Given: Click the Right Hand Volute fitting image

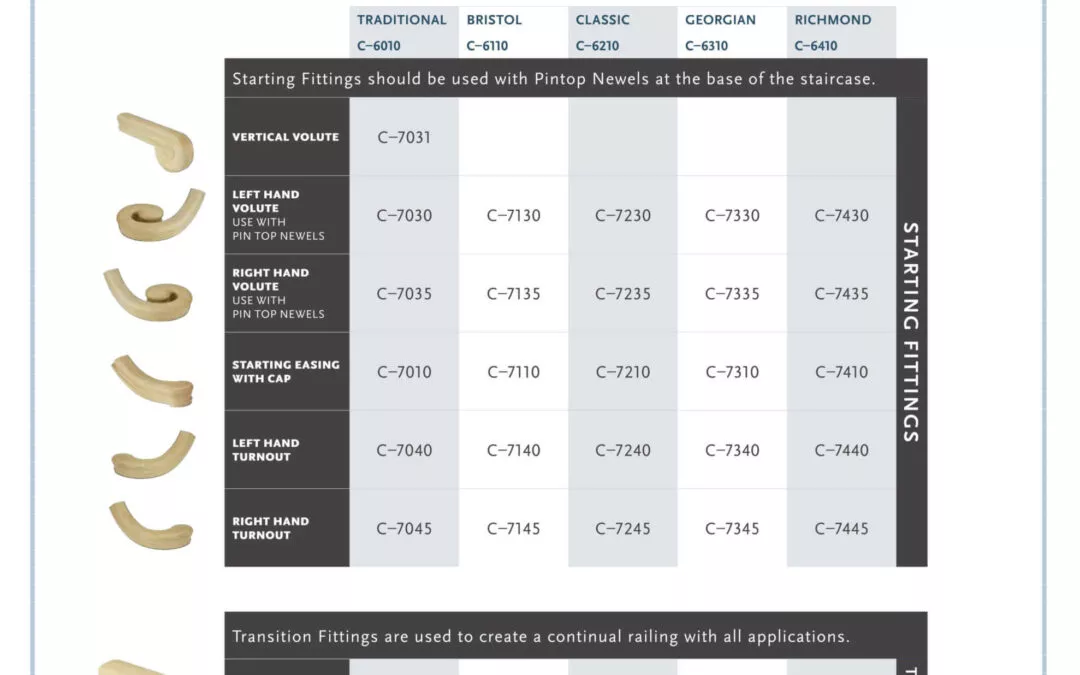Looking at the screenshot, I should pyautogui.click(x=148, y=295).
